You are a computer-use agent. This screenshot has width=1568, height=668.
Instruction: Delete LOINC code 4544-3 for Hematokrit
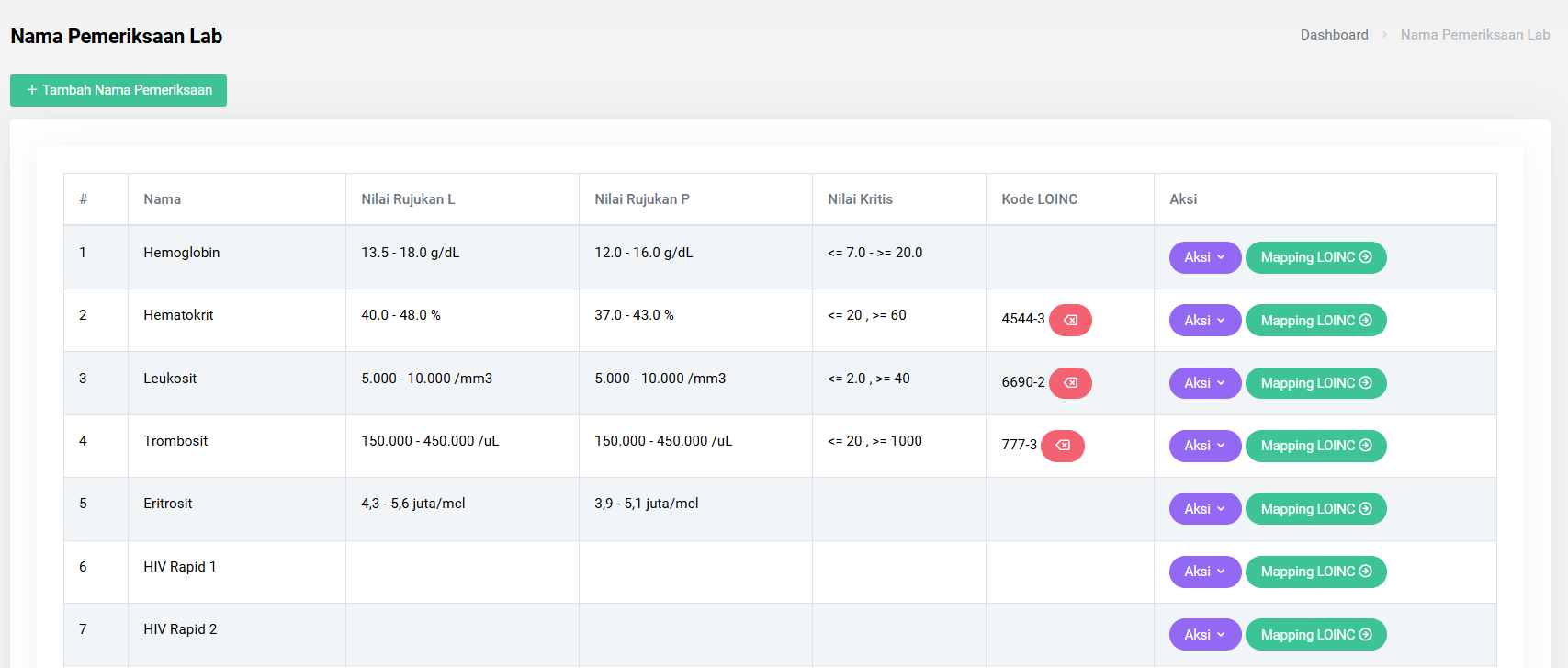point(1070,320)
